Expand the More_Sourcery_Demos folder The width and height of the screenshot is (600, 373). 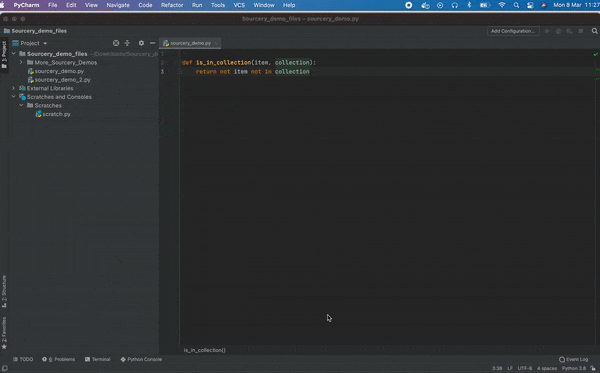21,62
